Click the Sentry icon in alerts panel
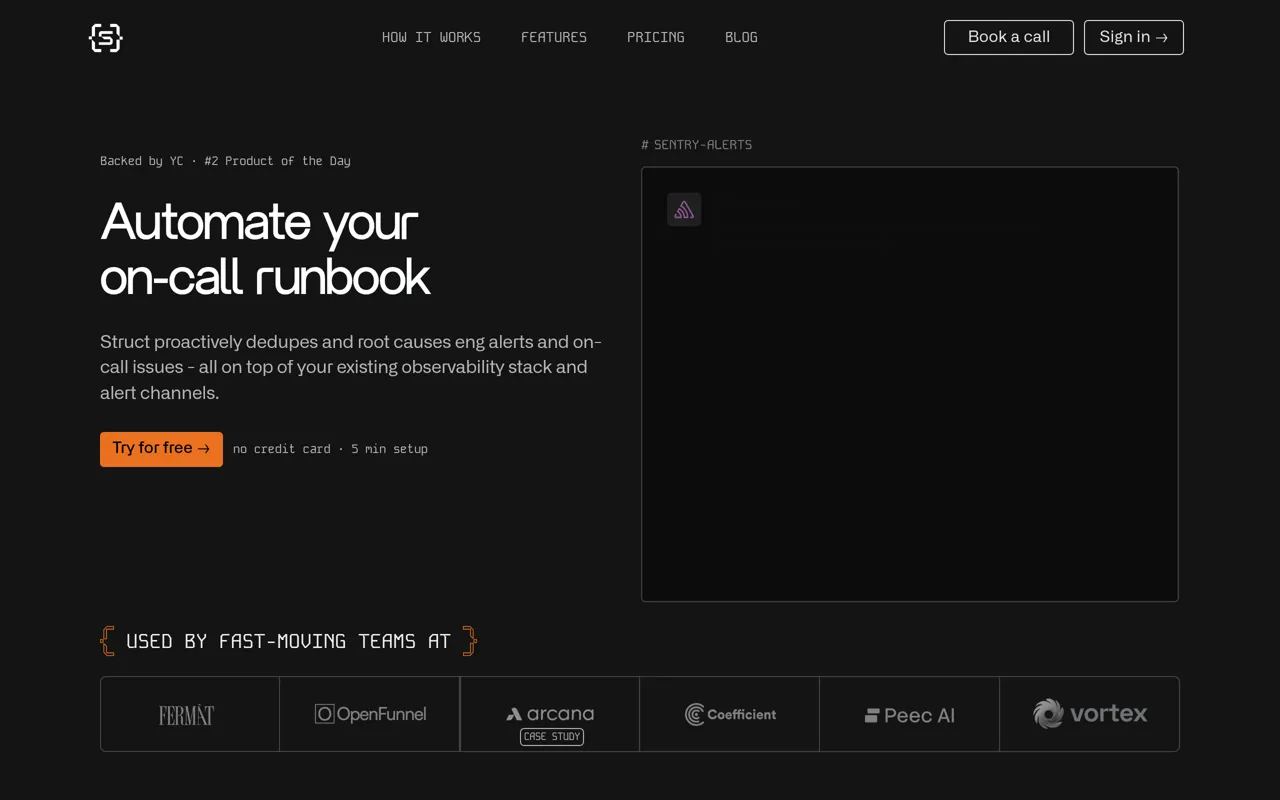Image resolution: width=1280 pixels, height=800 pixels. click(684, 210)
